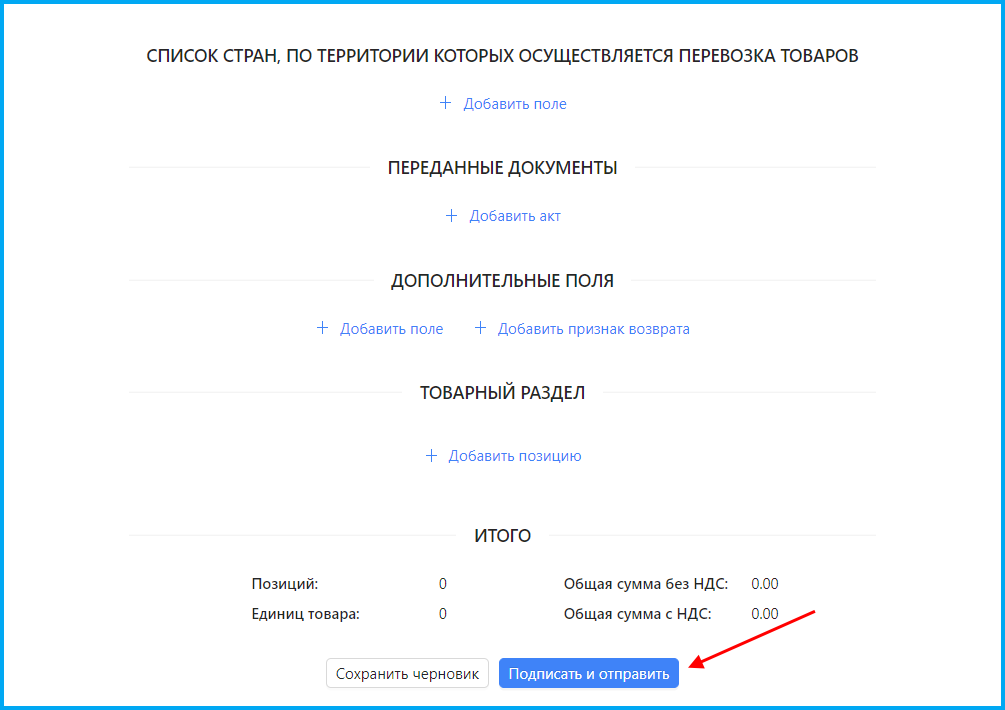Screen dimensions: 1005x710
Task: Click the plus icon beside 'Добавить позицию'
Action: [431, 456]
